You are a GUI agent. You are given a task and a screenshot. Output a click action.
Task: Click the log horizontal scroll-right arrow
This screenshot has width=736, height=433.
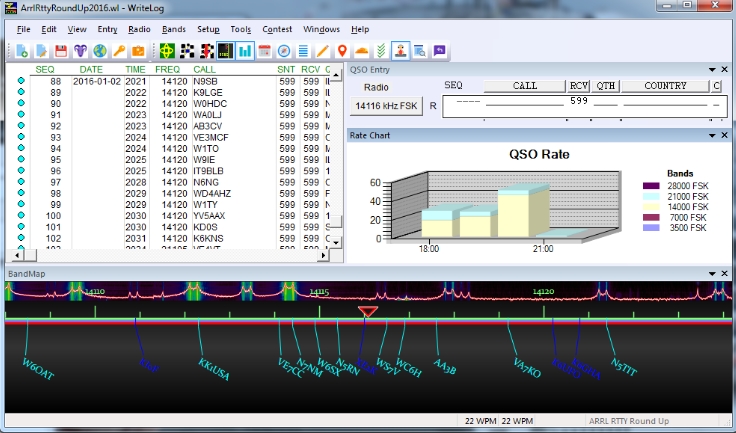coord(323,255)
